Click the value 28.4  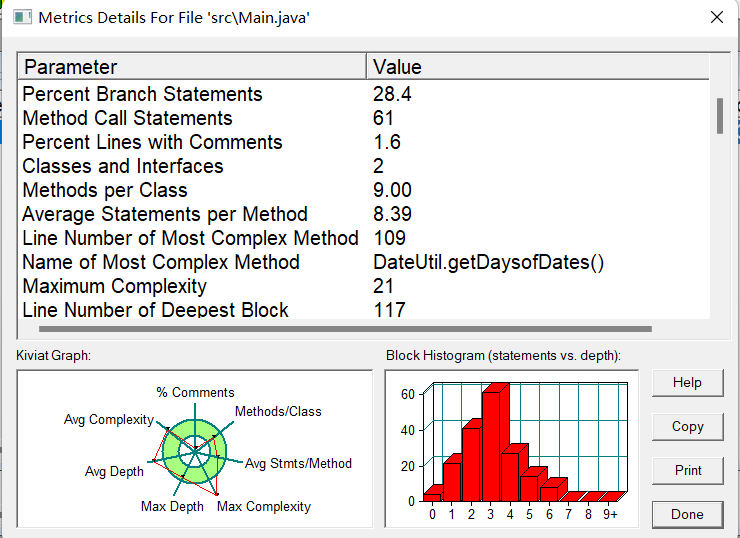tap(392, 94)
